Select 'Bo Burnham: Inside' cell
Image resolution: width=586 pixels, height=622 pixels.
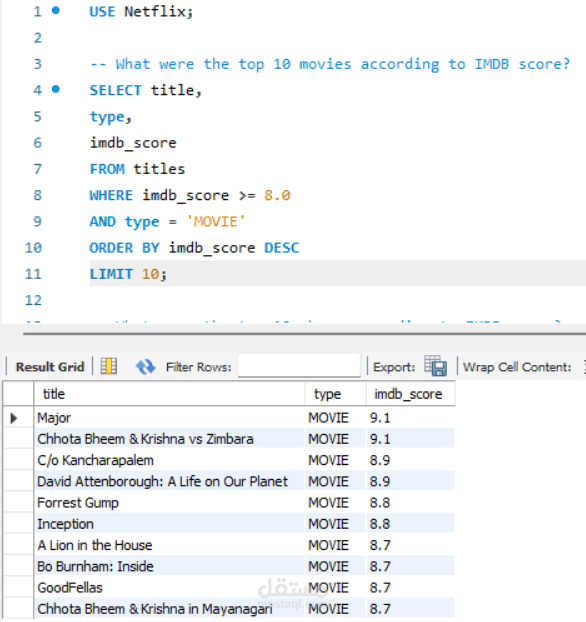169,566
